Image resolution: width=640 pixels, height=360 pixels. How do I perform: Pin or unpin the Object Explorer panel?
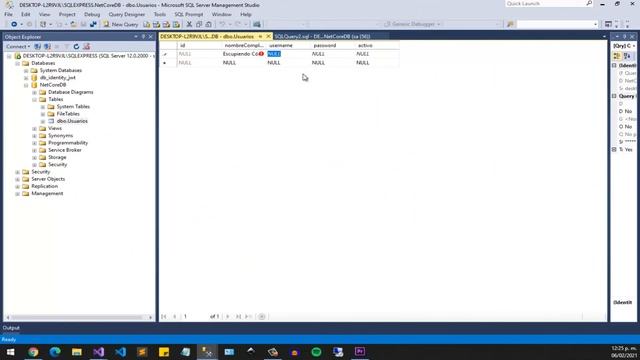pos(143,37)
